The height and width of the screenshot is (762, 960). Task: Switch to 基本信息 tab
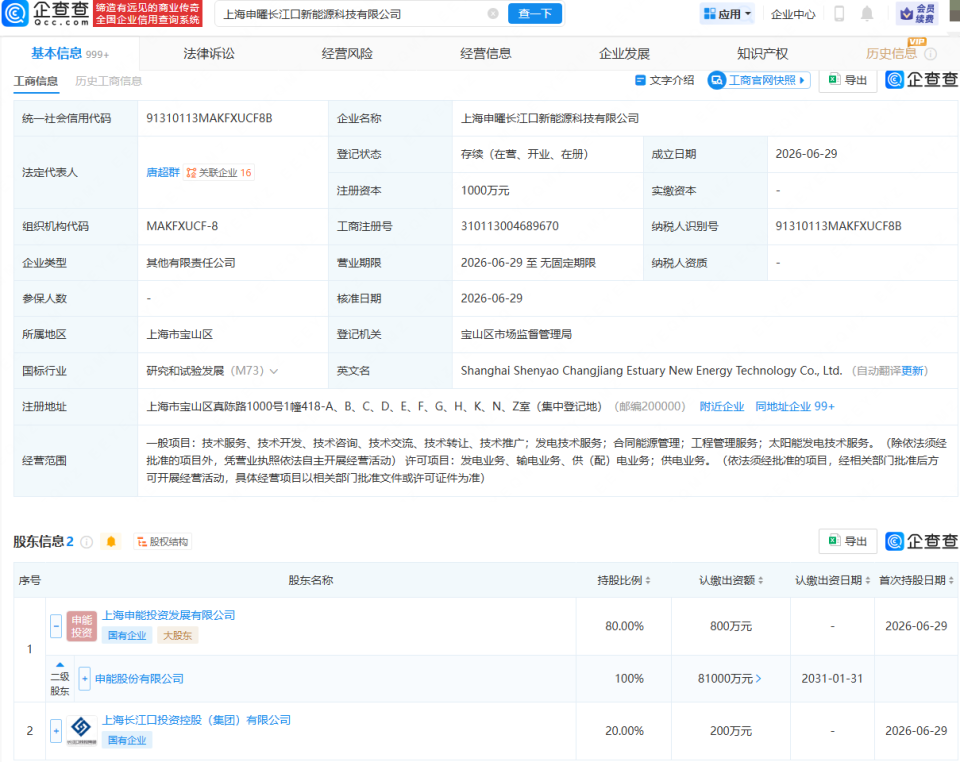click(x=70, y=54)
